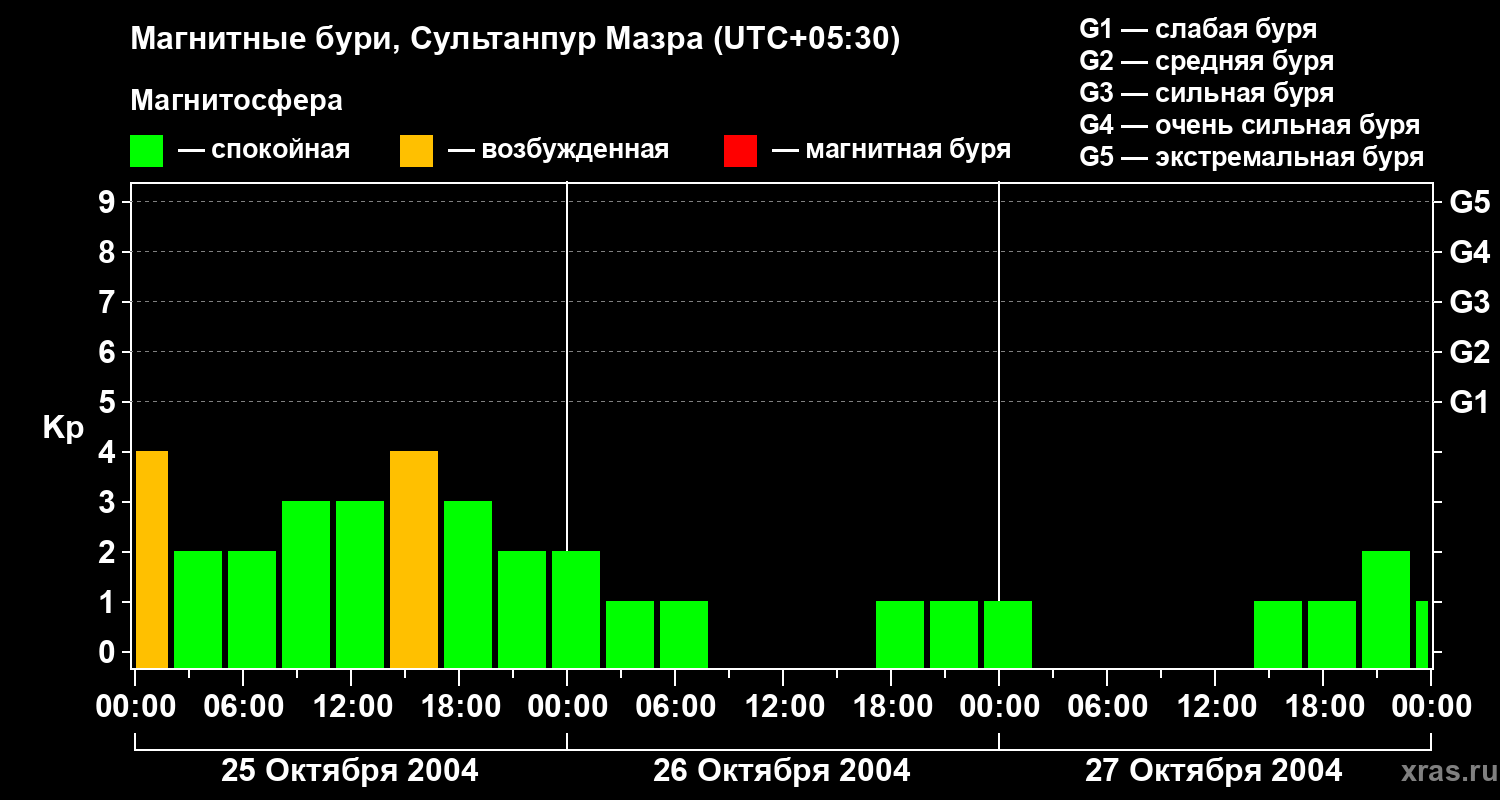Click the 'G3 — сильная буря' legend entry

[1206, 93]
